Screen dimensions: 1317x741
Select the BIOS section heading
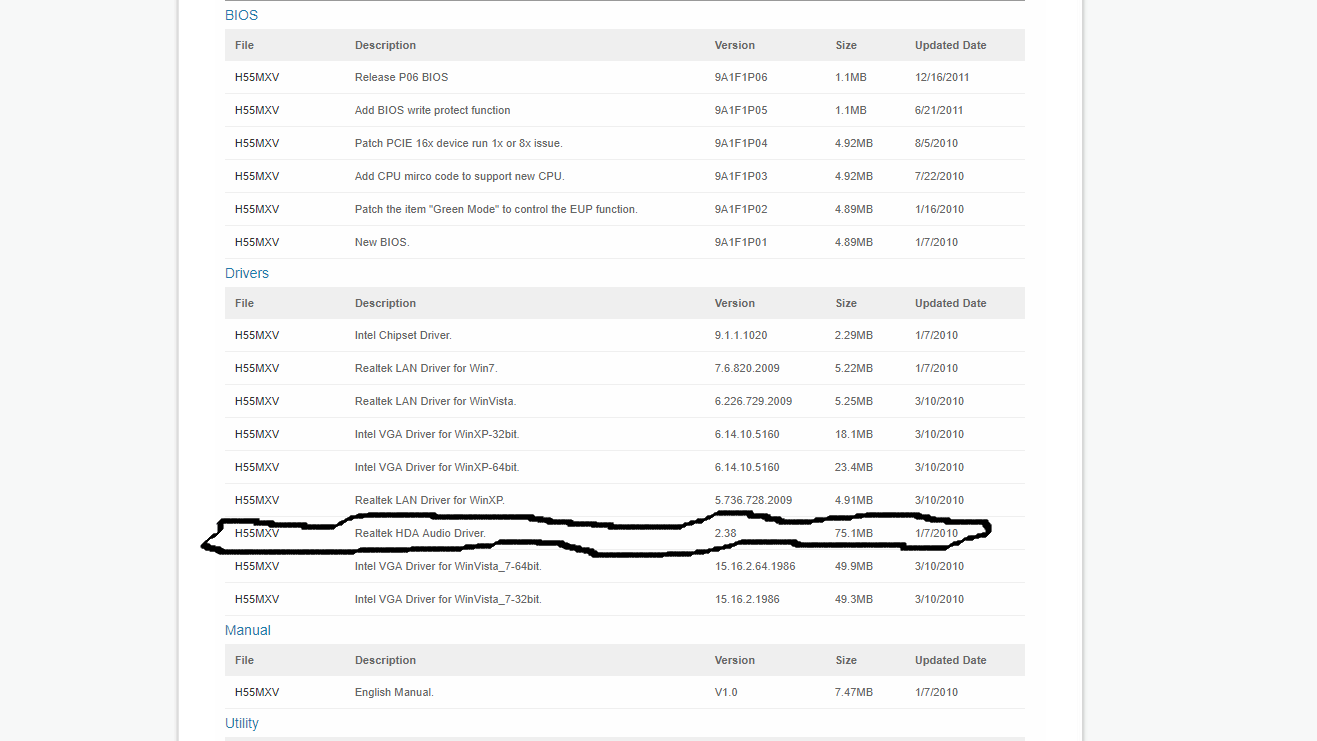tap(241, 15)
